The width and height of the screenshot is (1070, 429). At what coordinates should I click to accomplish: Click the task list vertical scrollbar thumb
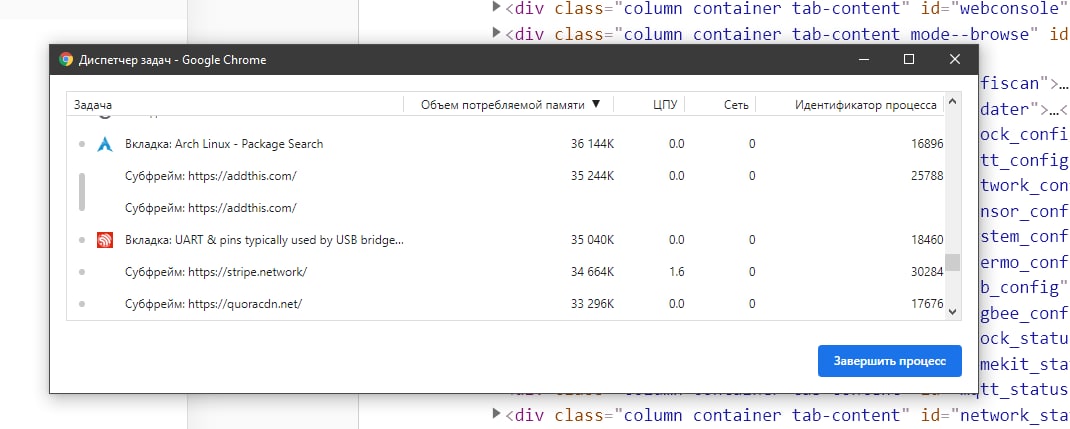pos(953,262)
